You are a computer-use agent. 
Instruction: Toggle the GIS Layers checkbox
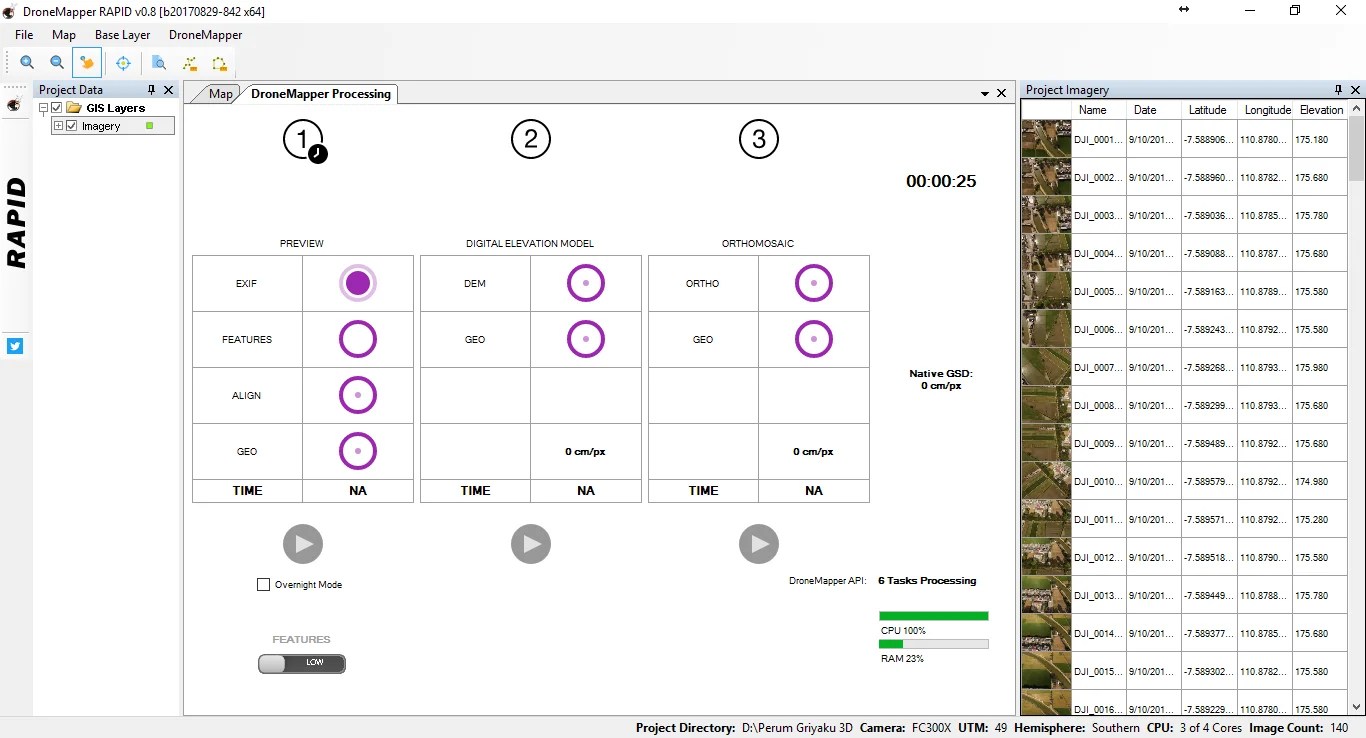56,107
